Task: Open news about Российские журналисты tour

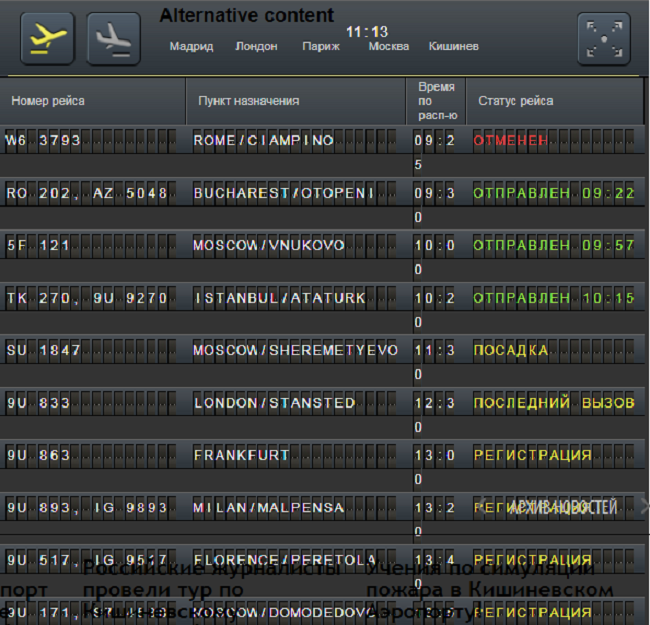Action: tap(211, 589)
